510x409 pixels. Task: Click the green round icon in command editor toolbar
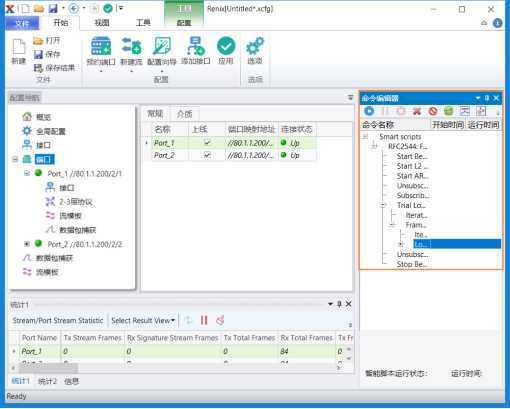click(x=449, y=111)
